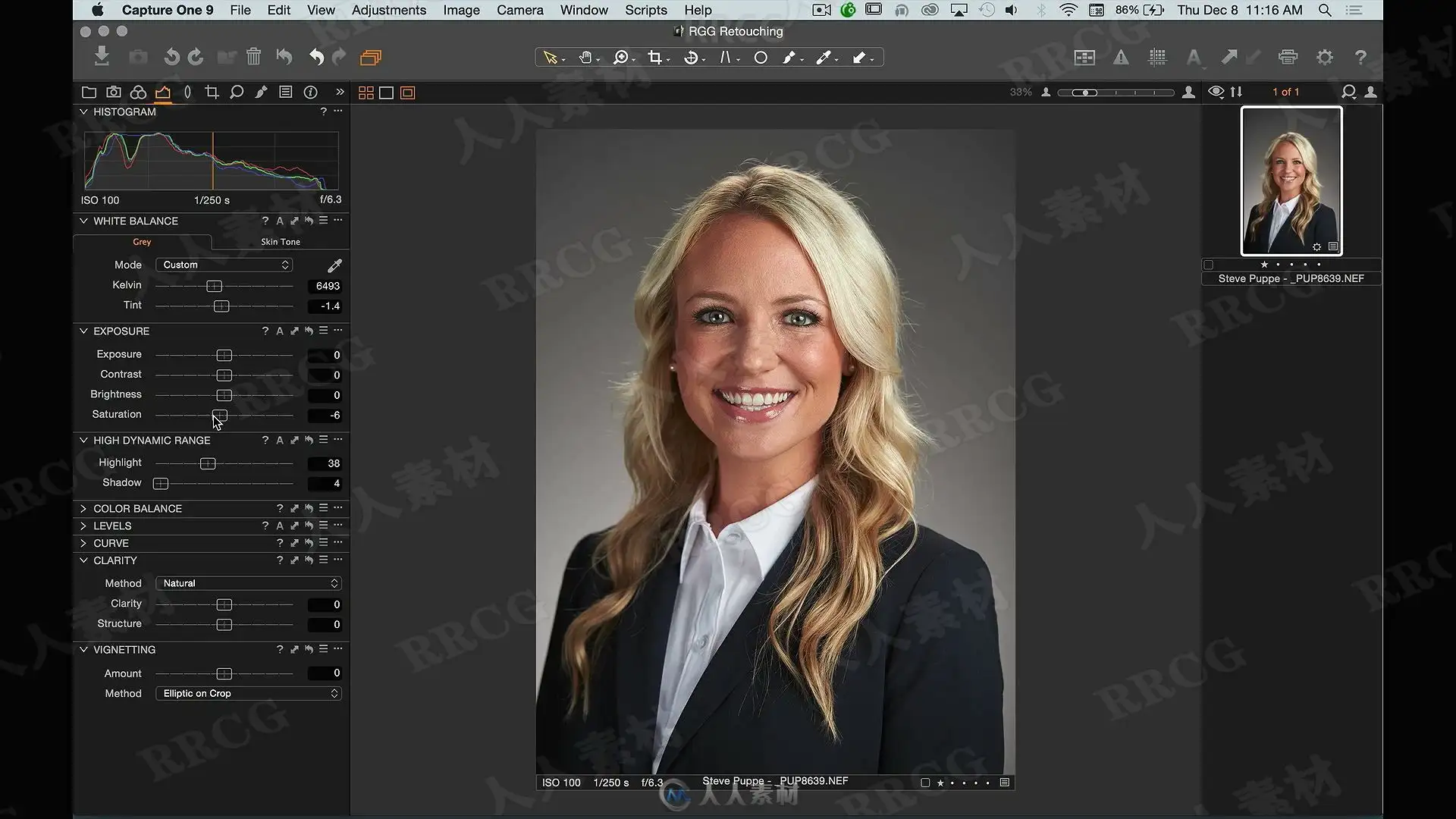
Task: Click the Print icon
Action: click(x=1288, y=57)
